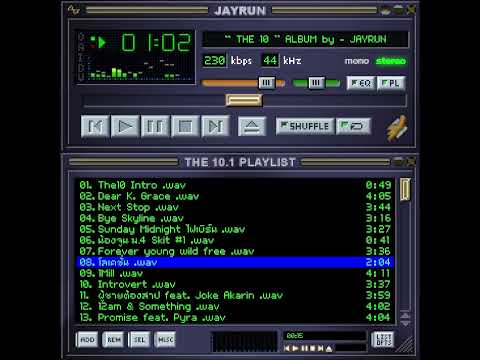Image resolution: width=480 pixels, height=360 pixels.
Task: Toggle the EQ equalizer window button
Action: pyautogui.click(x=361, y=83)
